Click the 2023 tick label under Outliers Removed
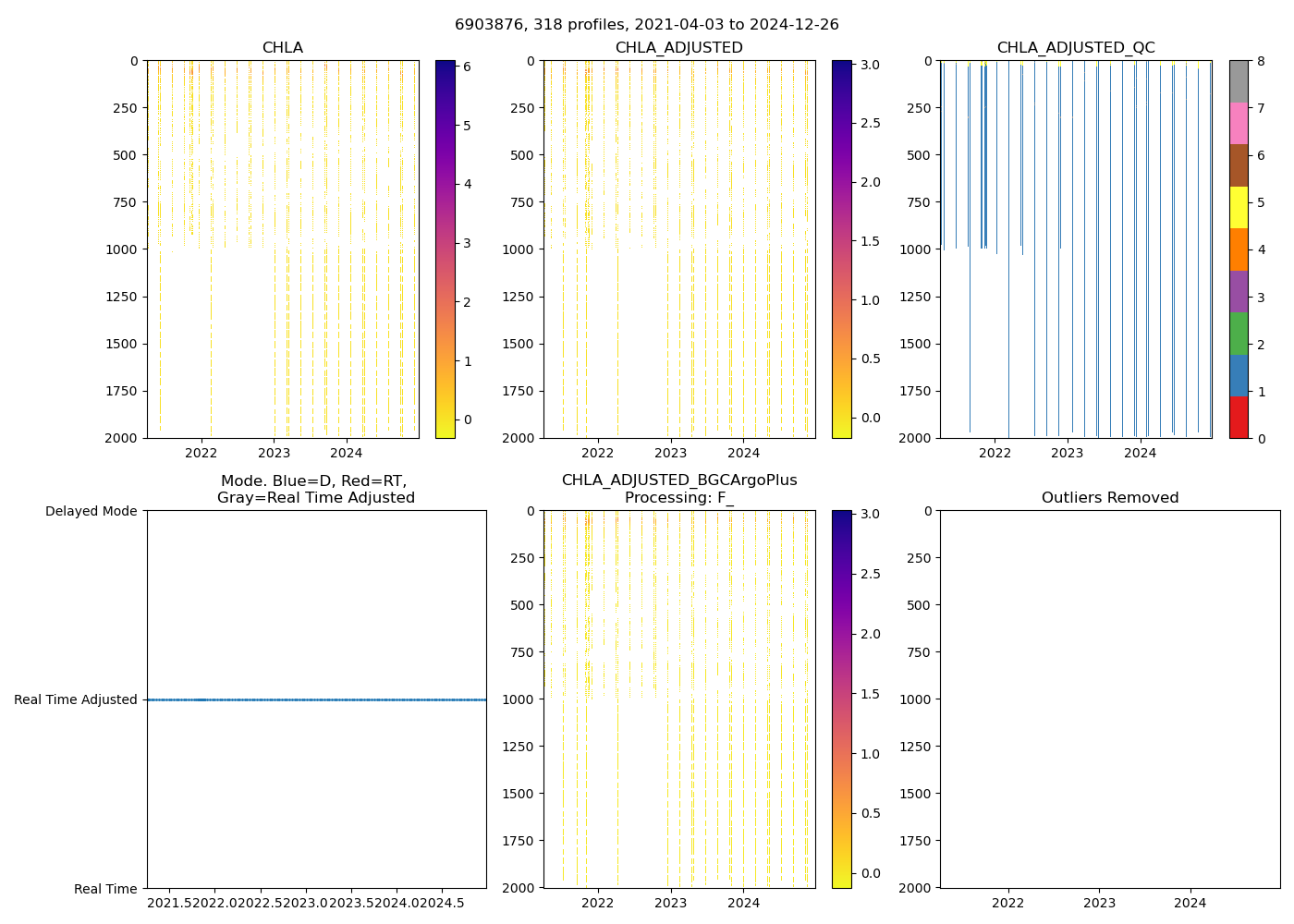This screenshot has height=924, width=1294. [1099, 903]
